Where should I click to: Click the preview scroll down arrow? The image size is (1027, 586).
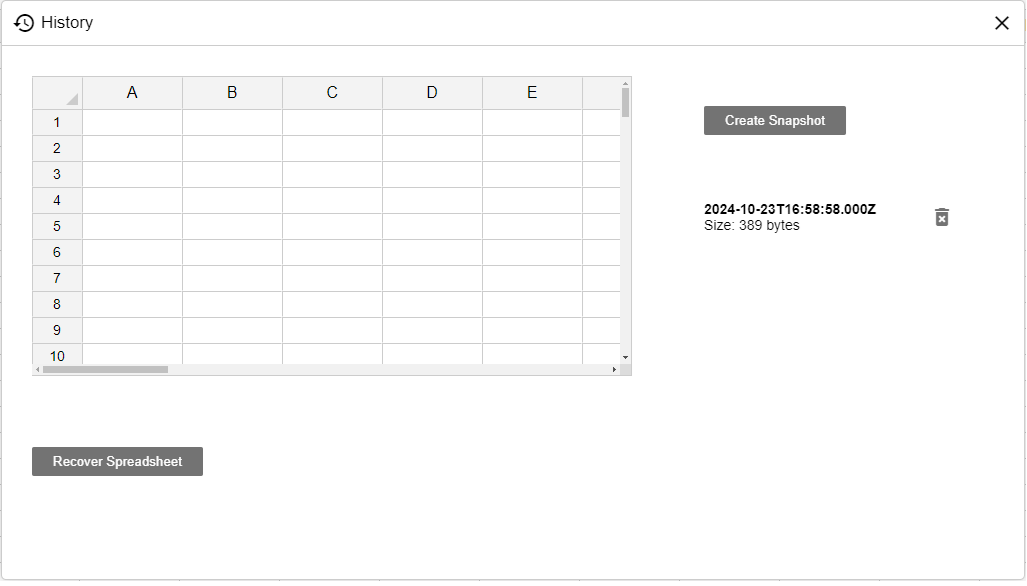click(x=626, y=357)
